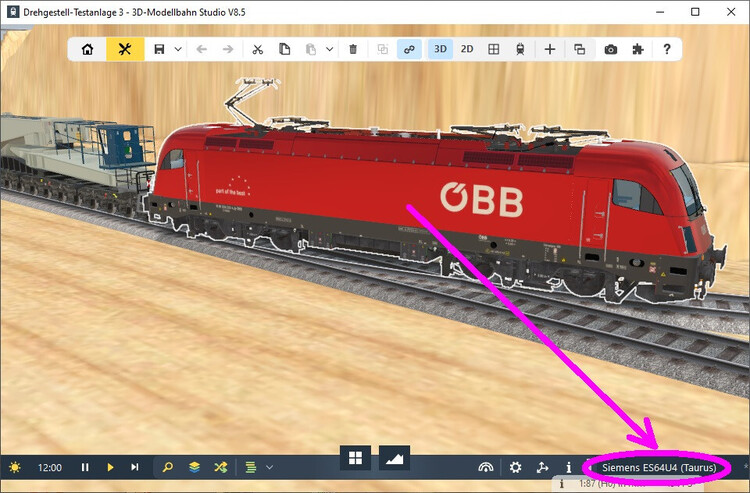Maximize the 3D-Modellbahn Studio window
Viewport: 750px width, 493px height.
pos(695,12)
